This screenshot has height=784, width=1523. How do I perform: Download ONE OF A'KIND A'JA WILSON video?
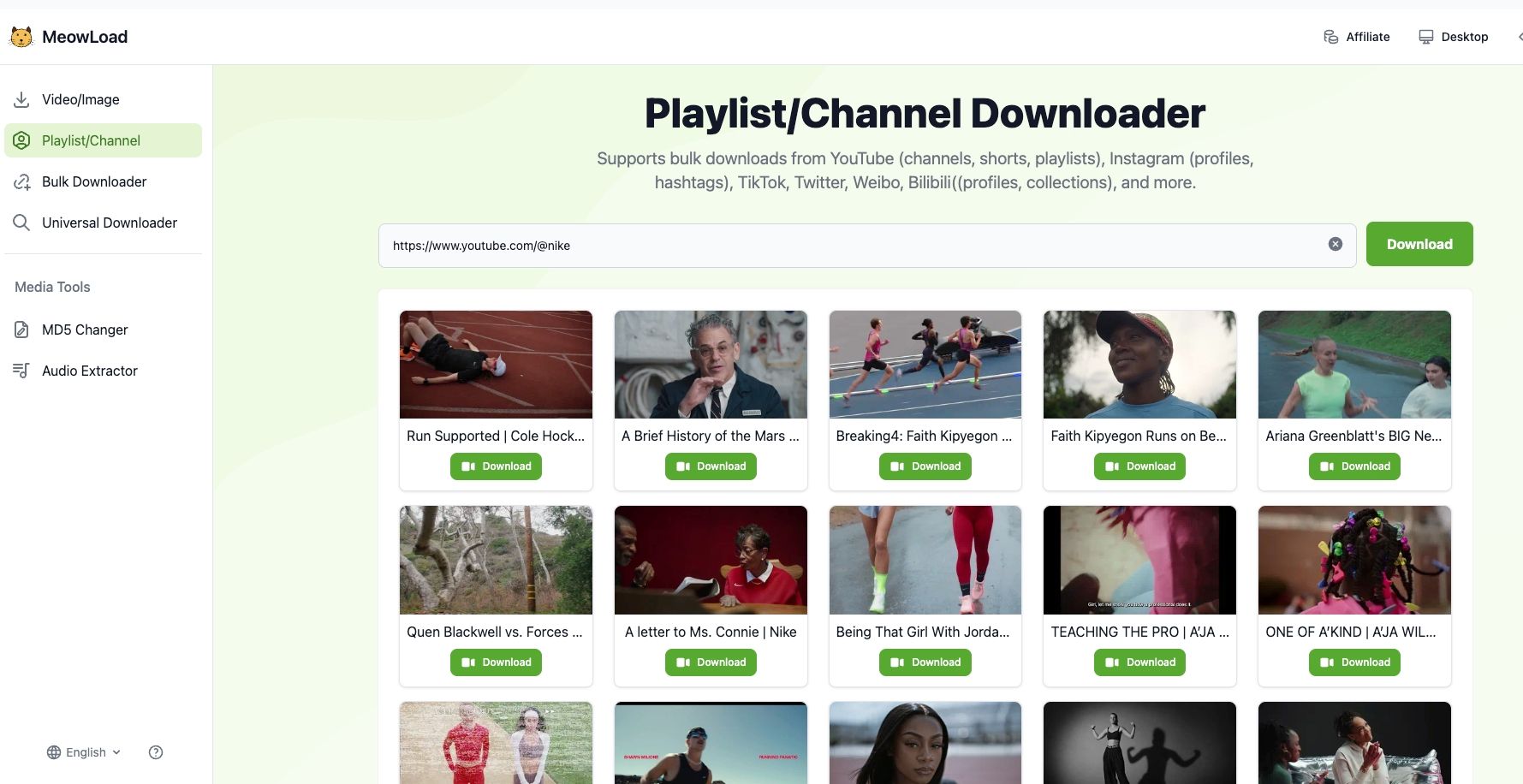pos(1354,662)
